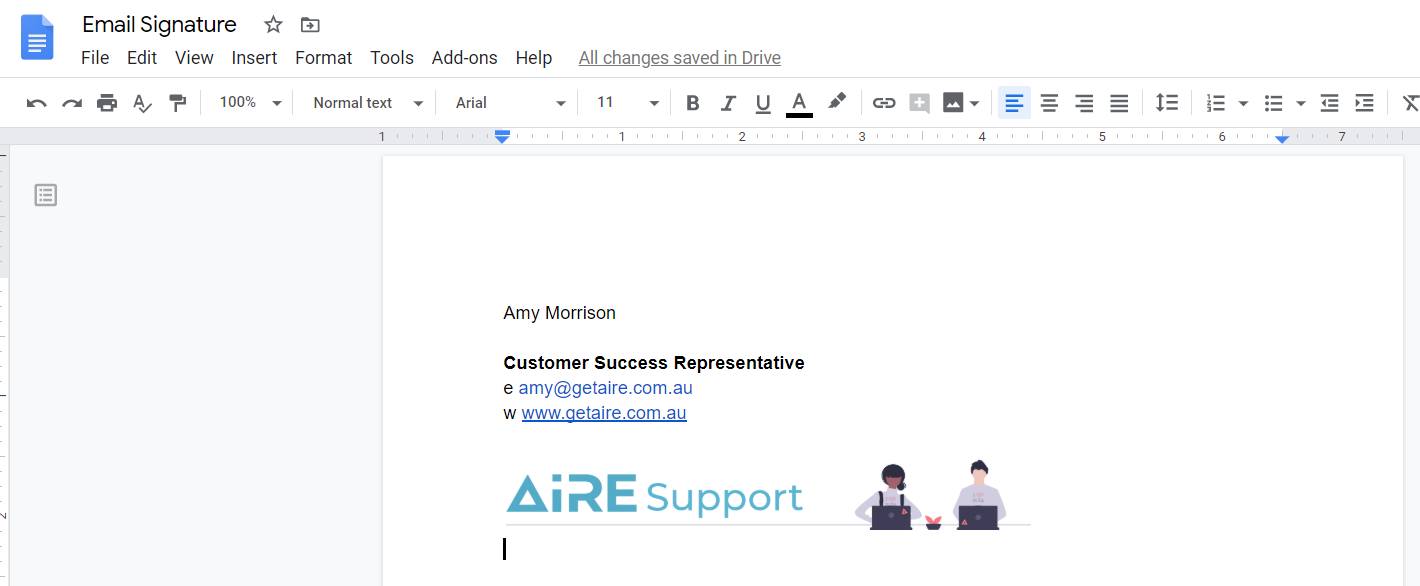Toggle bold formatting
This screenshot has height=586, width=1420.
coord(693,102)
